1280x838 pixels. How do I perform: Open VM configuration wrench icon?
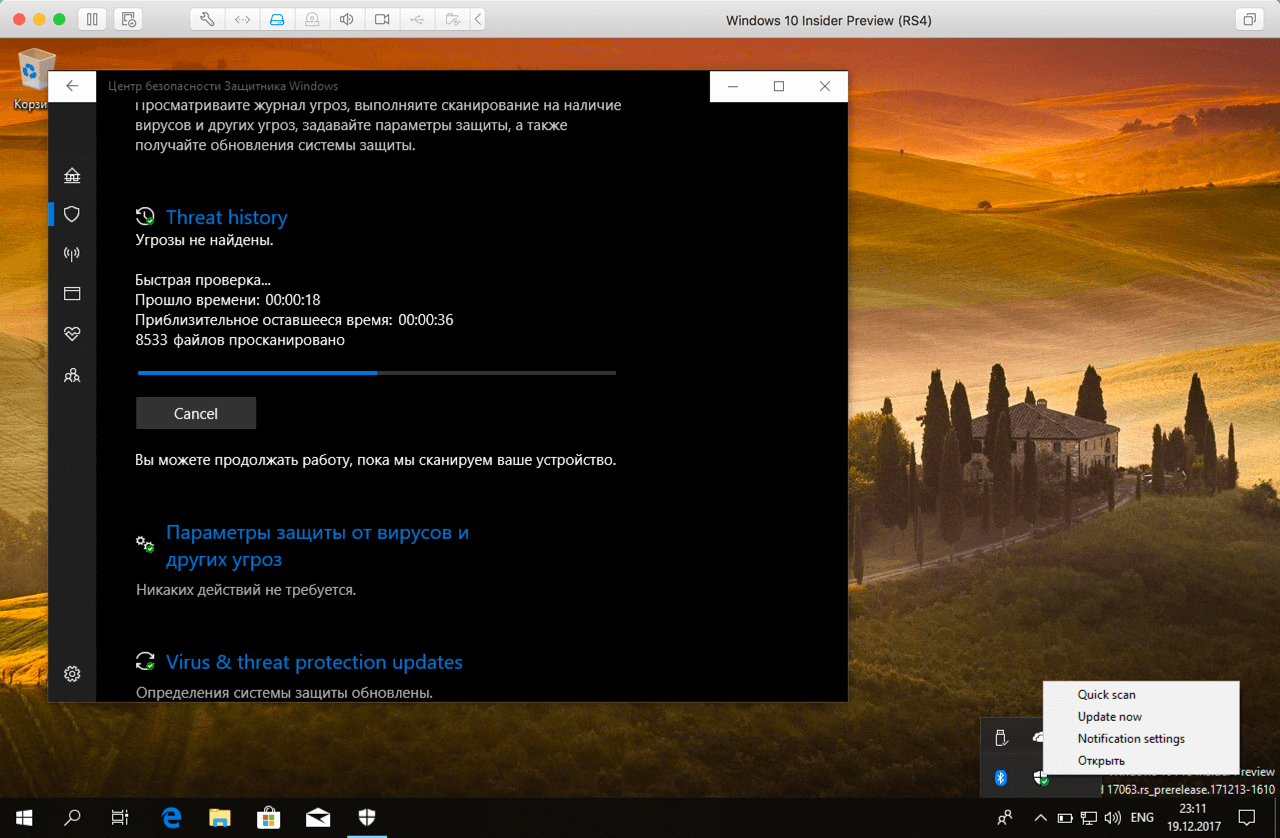[x=208, y=19]
